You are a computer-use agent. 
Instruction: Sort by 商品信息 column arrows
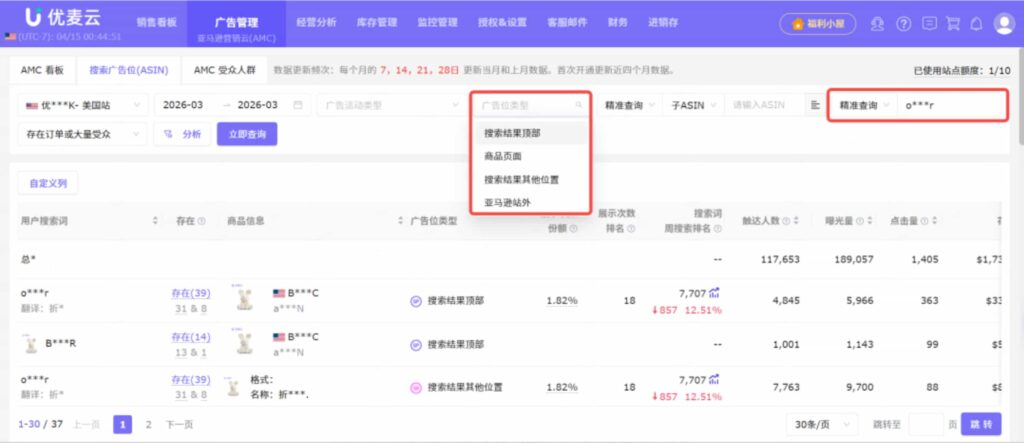[400, 221]
